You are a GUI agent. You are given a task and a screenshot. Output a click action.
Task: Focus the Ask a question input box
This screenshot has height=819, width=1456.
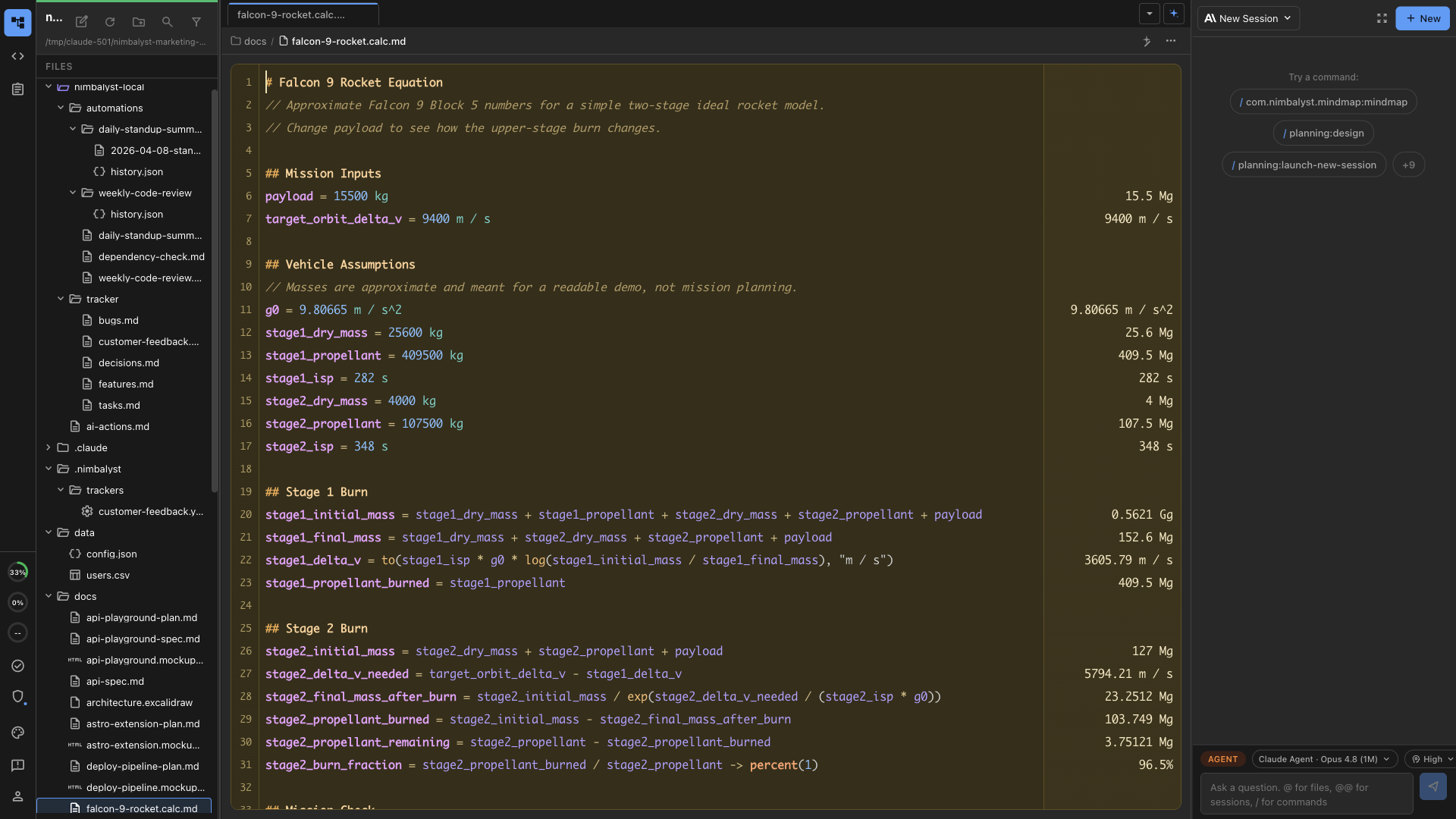(1307, 795)
